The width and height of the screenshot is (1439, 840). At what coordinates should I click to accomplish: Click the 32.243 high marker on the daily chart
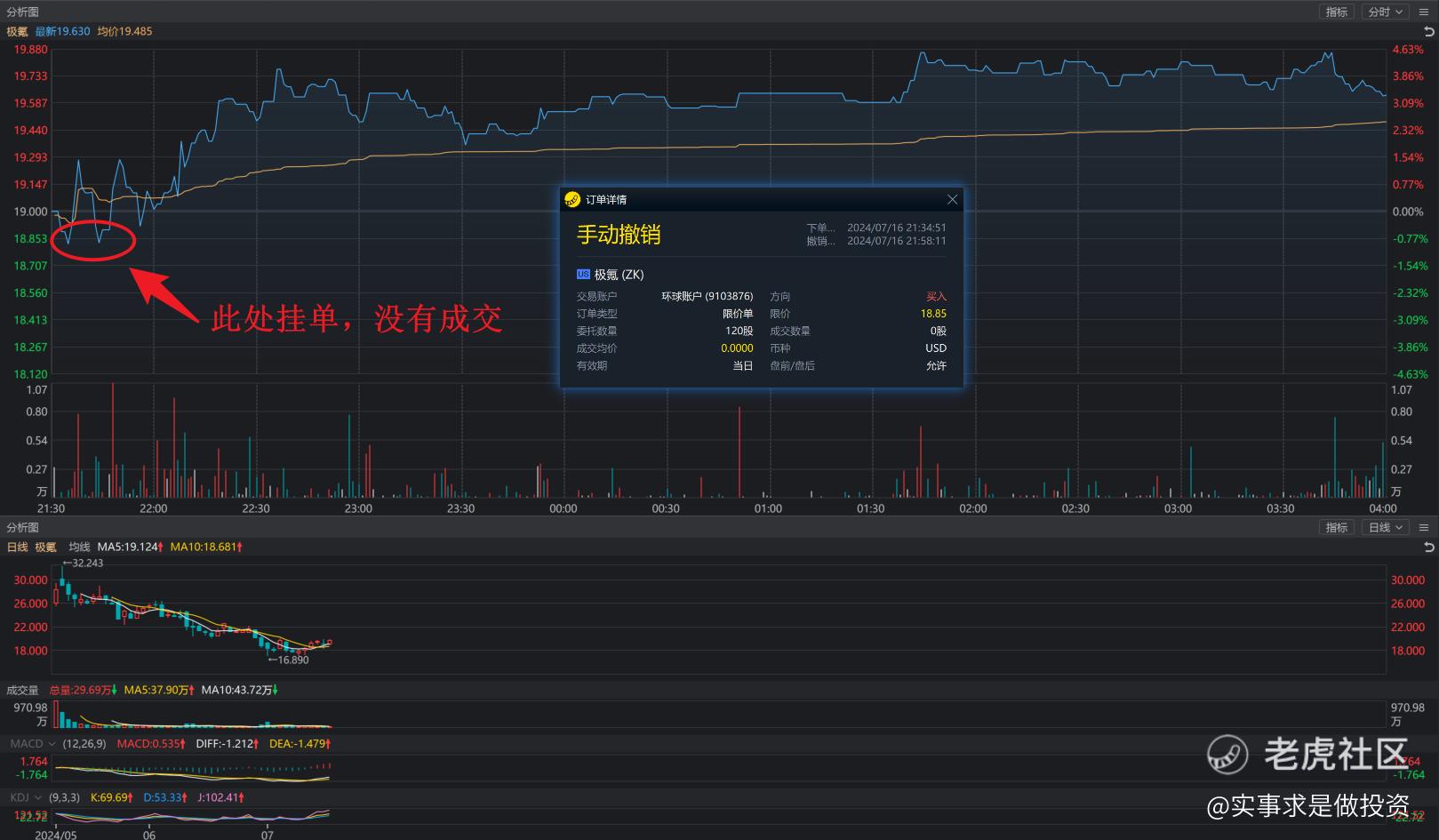83,563
